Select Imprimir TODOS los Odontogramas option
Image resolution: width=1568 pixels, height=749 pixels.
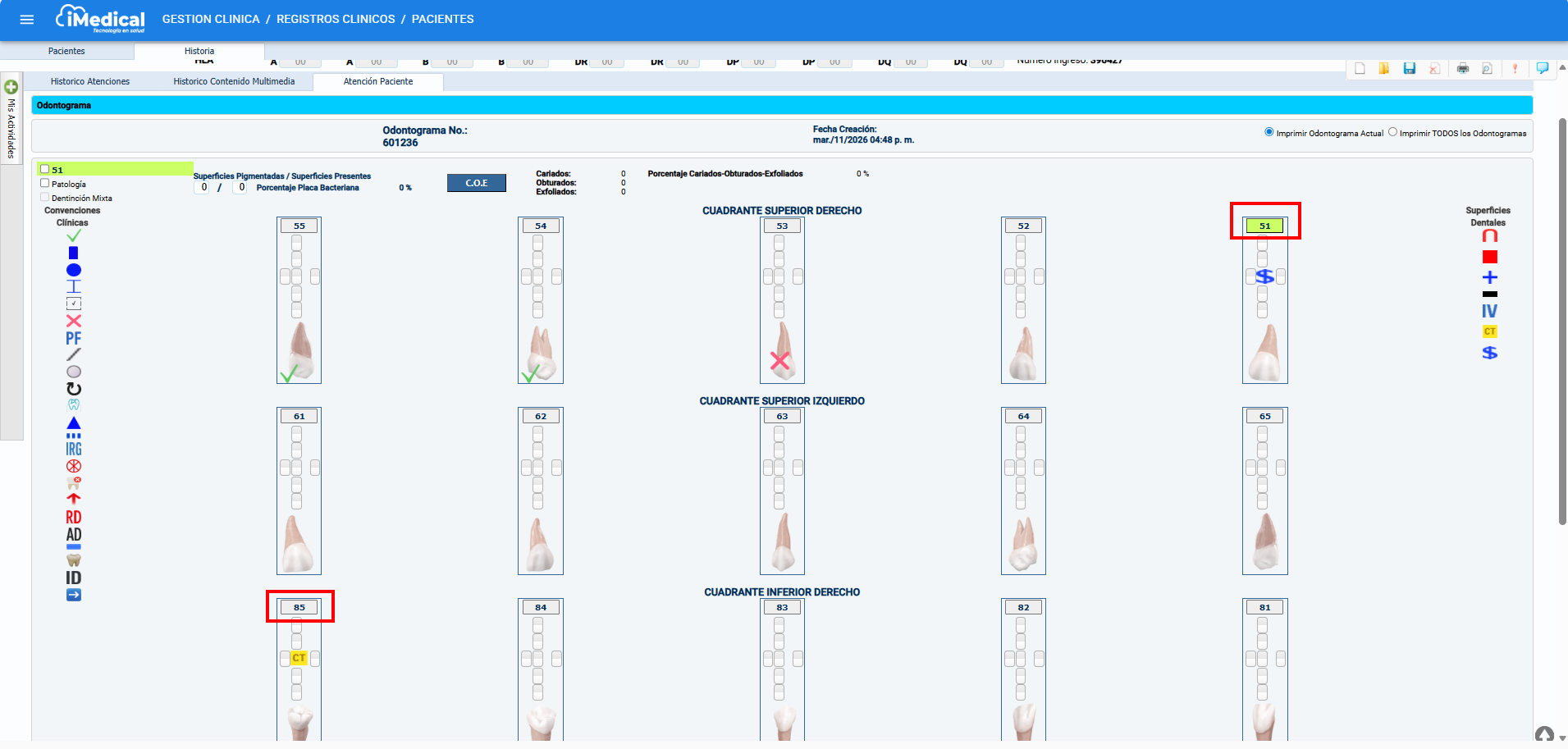tap(1392, 132)
